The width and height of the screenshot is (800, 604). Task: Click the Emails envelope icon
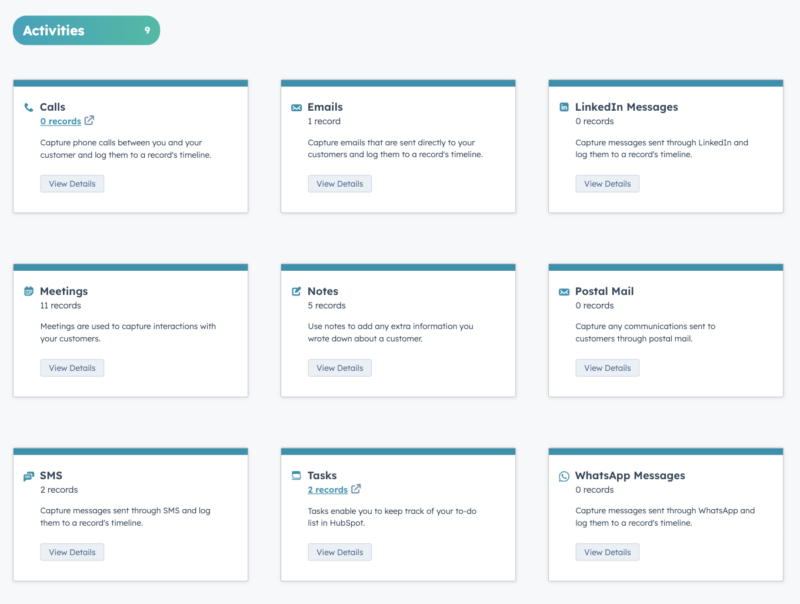[296, 108]
